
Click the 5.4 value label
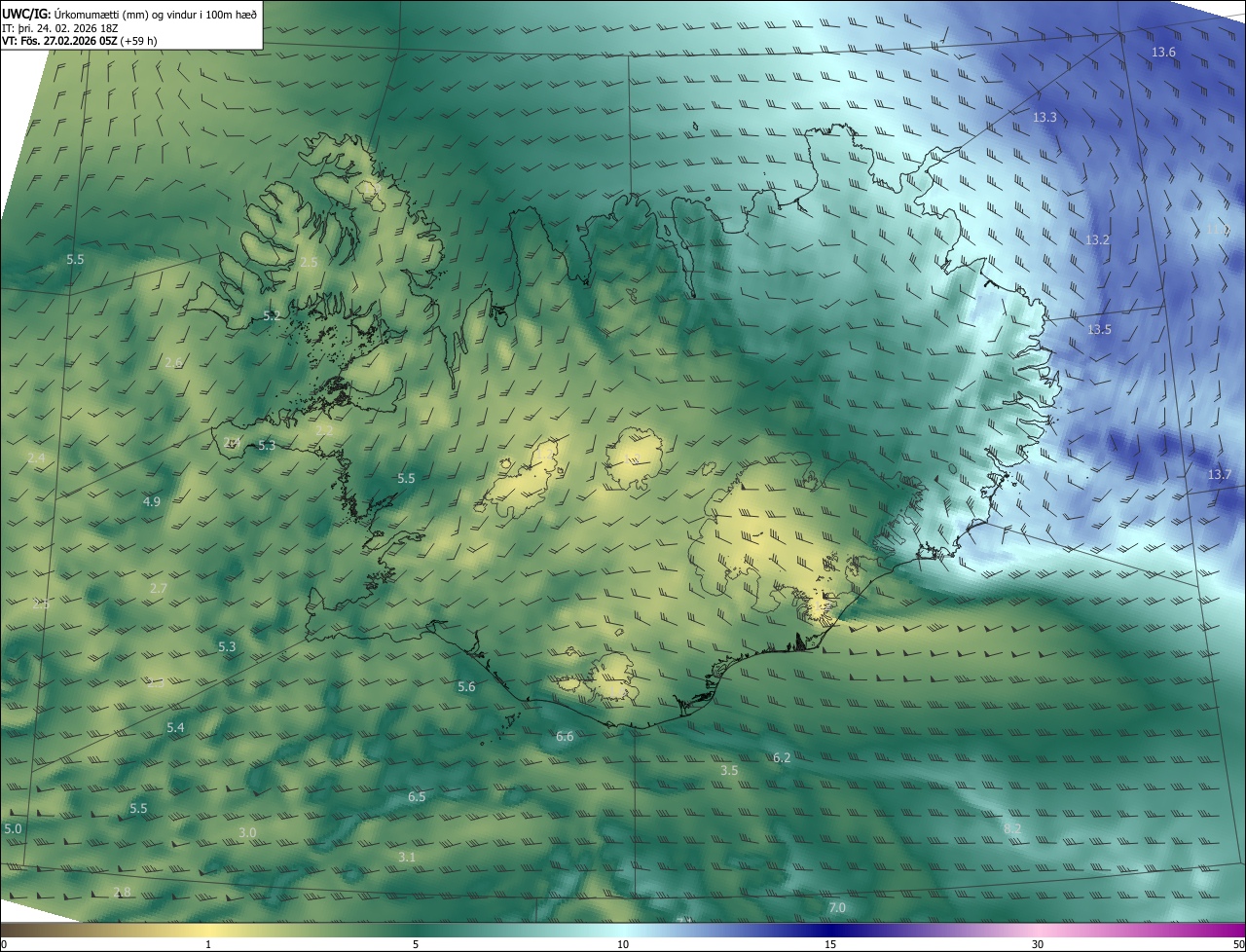(x=175, y=727)
